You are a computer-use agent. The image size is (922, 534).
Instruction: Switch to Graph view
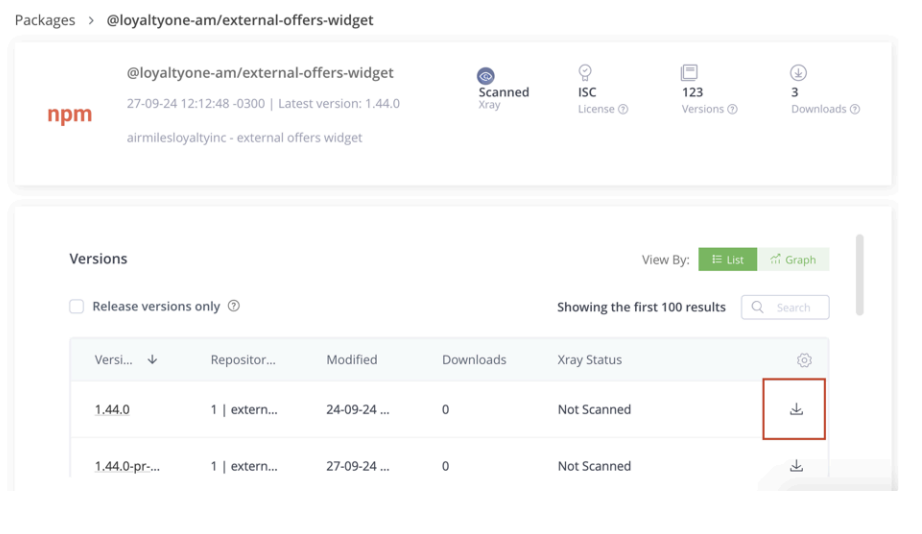tap(793, 260)
